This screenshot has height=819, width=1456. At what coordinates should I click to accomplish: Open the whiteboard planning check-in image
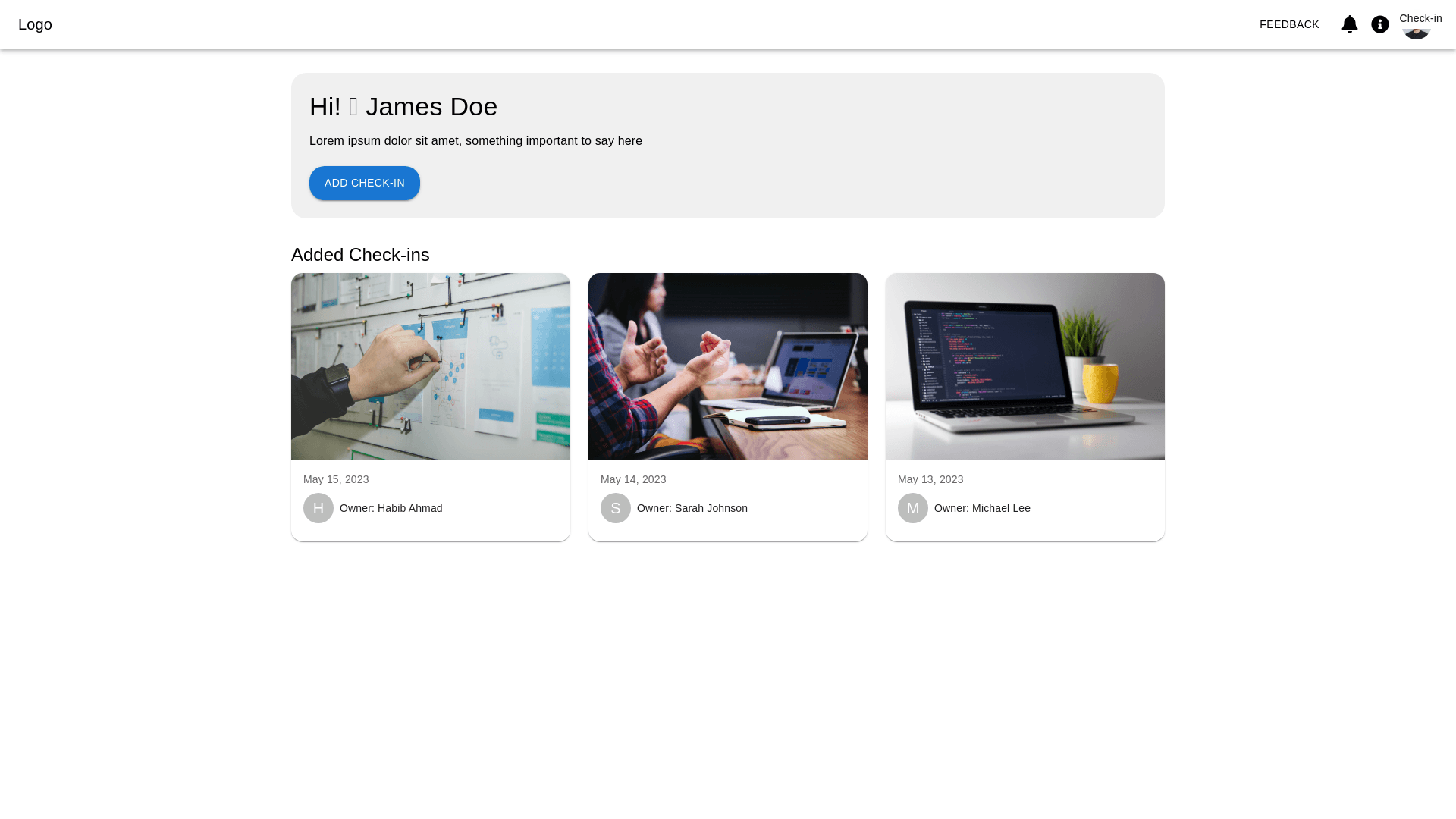pos(431,366)
